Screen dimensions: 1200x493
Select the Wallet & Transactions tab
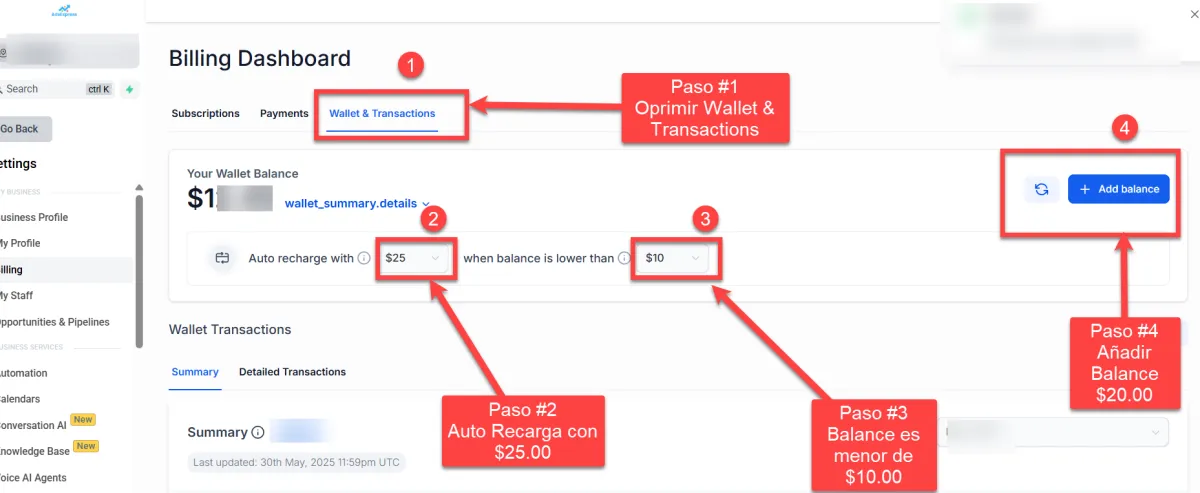(x=383, y=114)
